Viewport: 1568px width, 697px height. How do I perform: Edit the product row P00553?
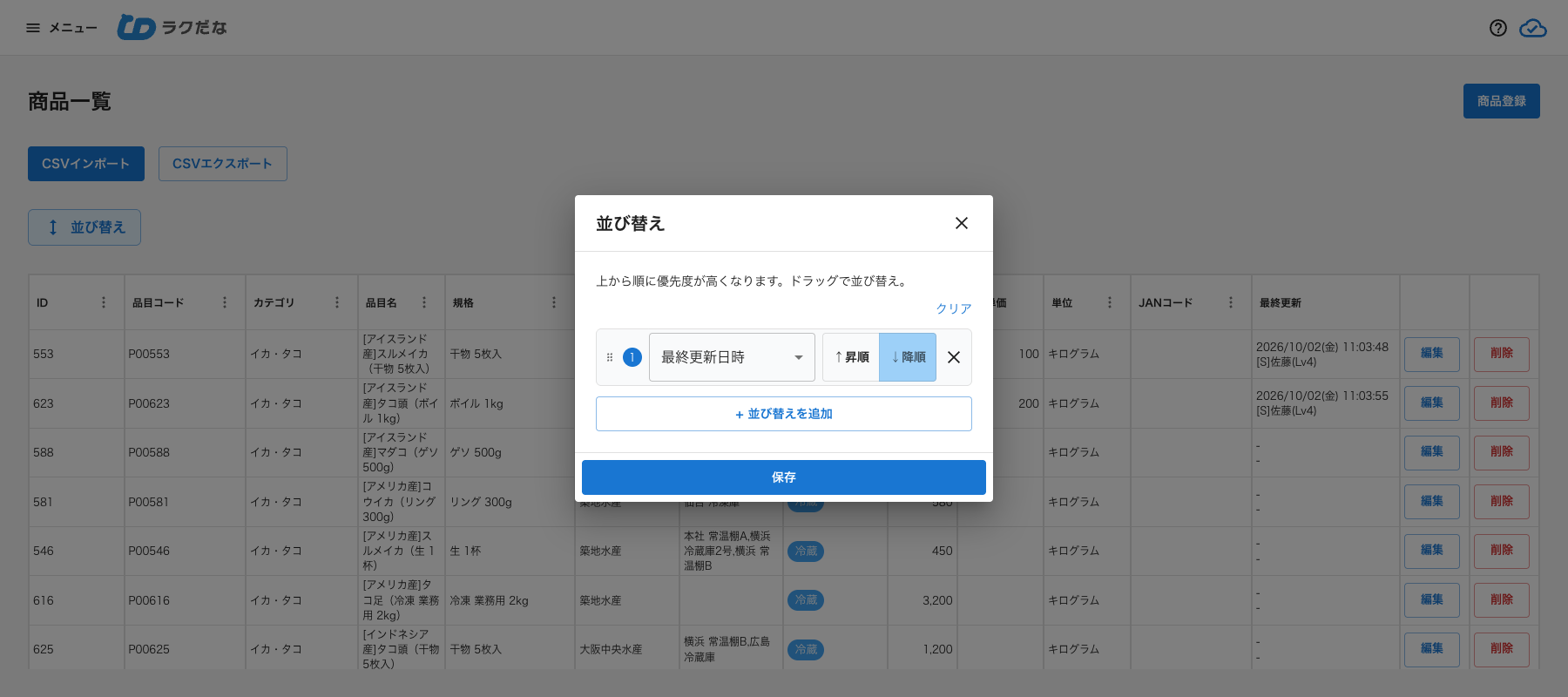point(1432,354)
